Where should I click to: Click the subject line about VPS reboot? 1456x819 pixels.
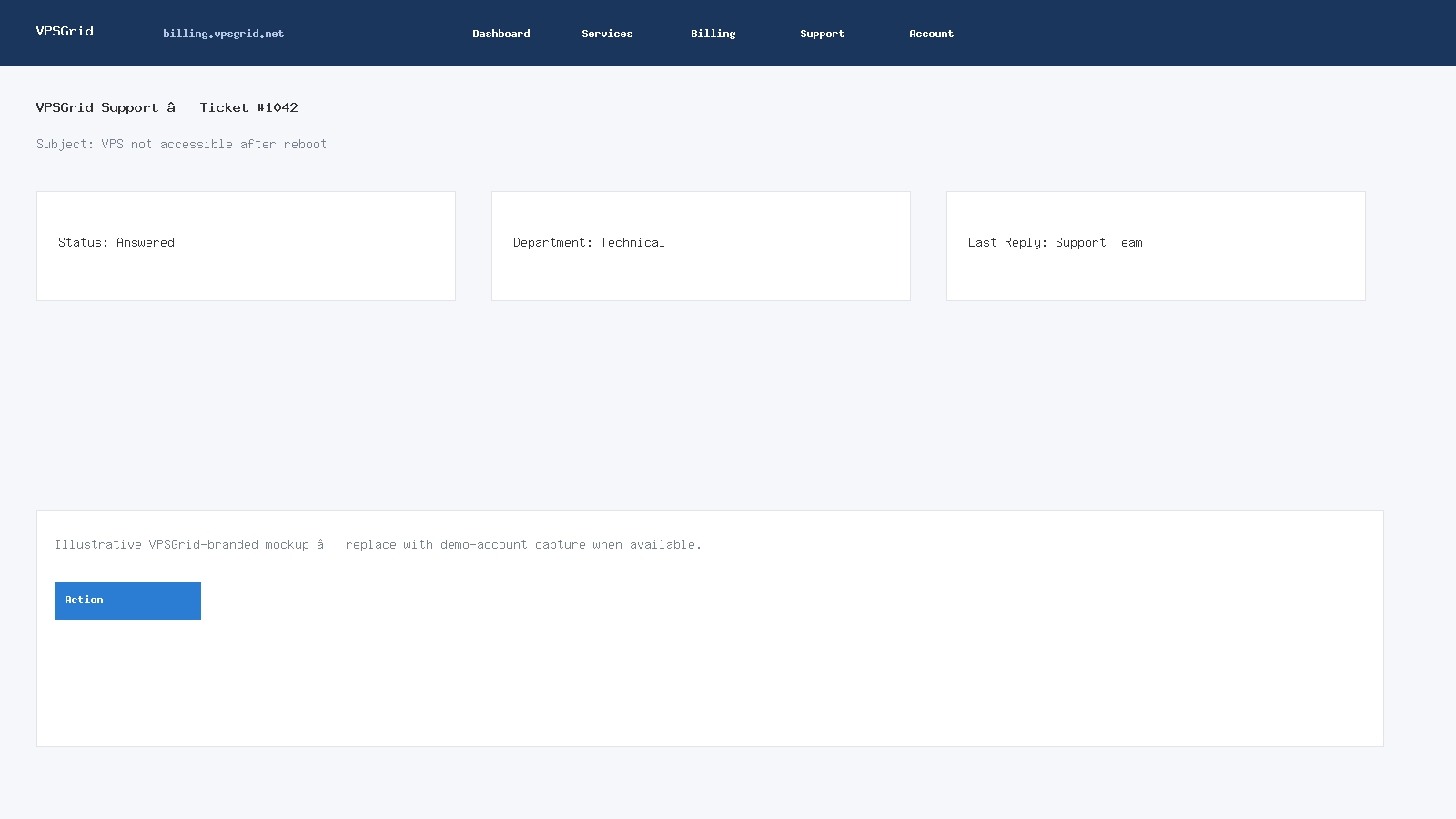pyautogui.click(x=182, y=144)
